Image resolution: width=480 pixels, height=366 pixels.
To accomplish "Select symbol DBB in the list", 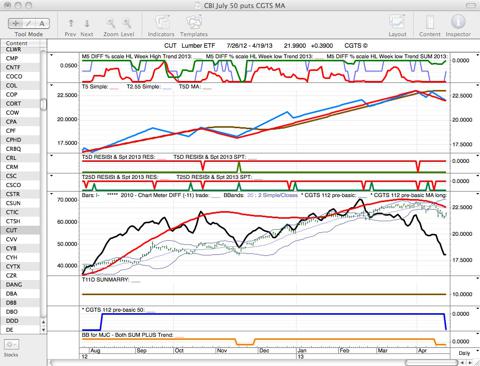I will coord(20,303).
